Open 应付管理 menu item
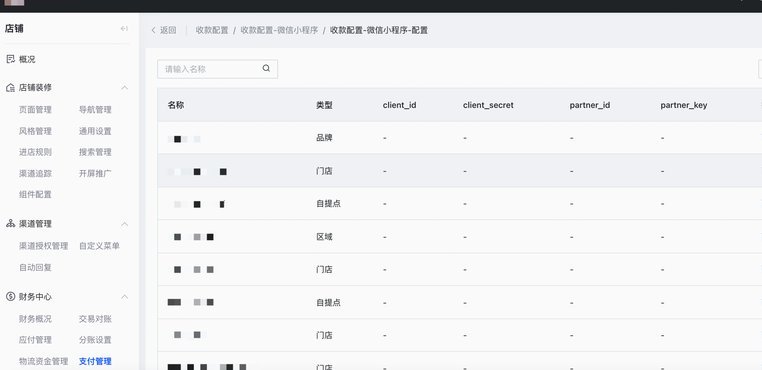Image resolution: width=762 pixels, height=370 pixels. 35,340
